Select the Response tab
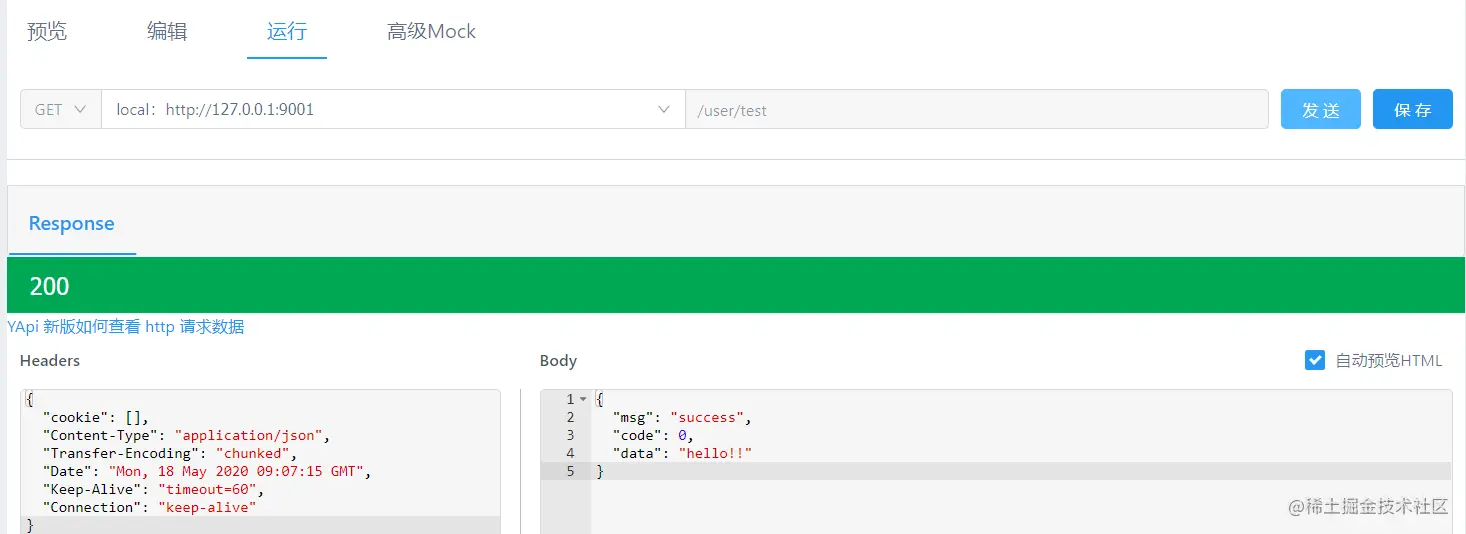 72,223
